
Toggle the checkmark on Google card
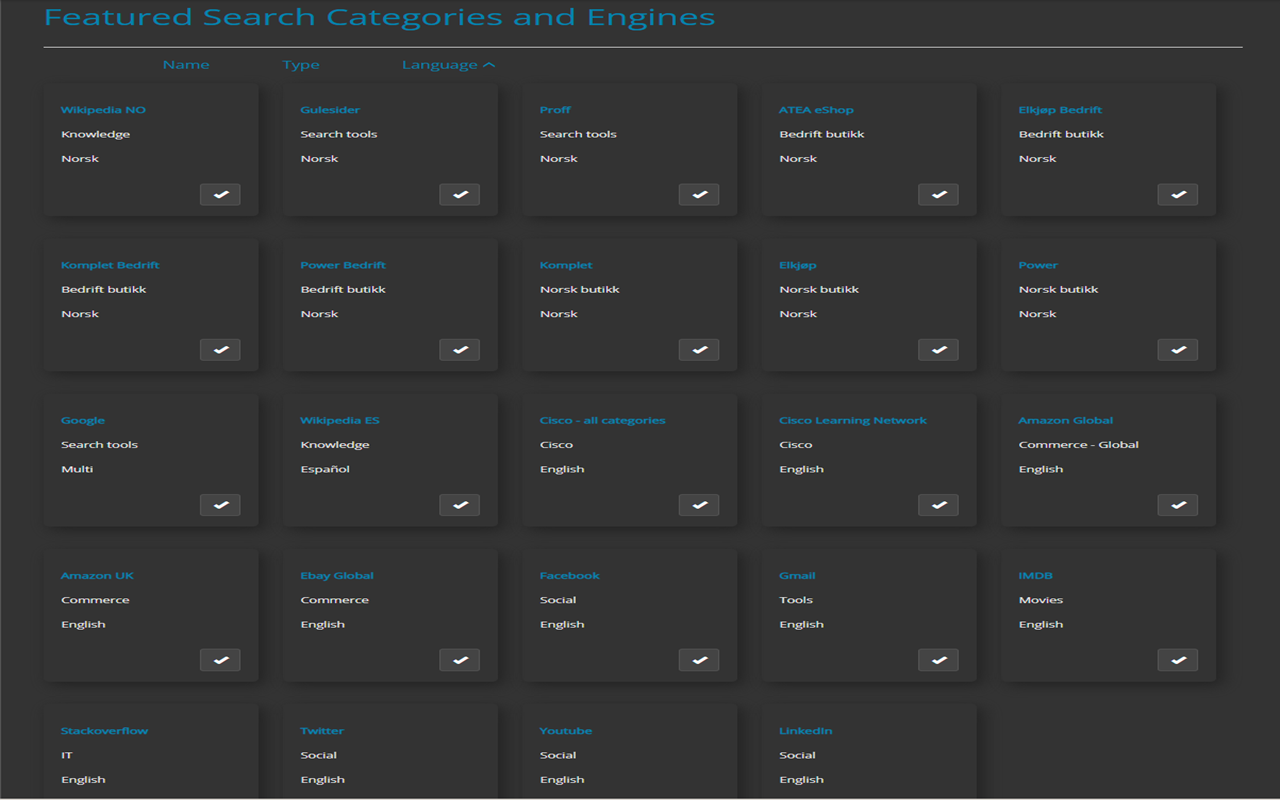(x=220, y=505)
